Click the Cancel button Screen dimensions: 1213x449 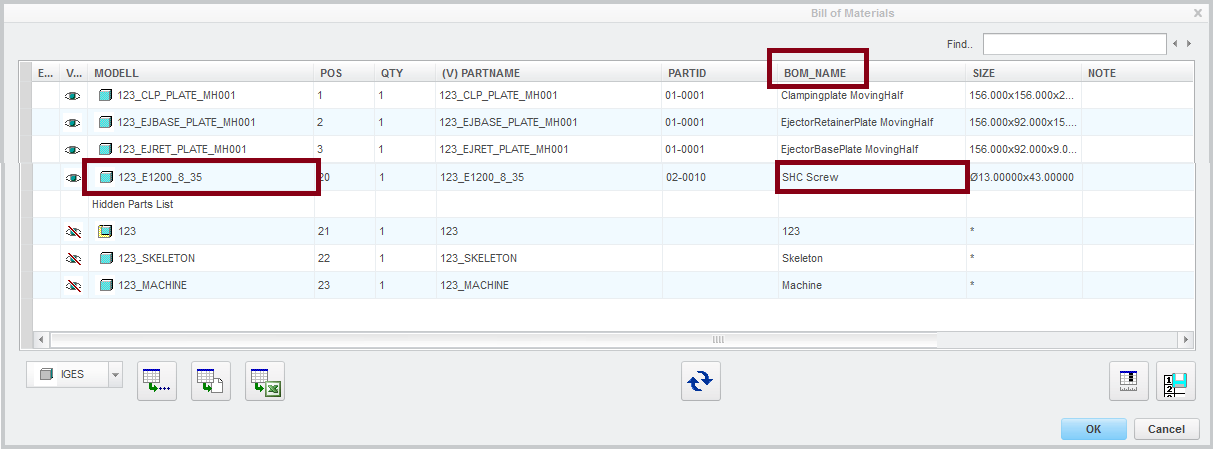[x=1166, y=429]
